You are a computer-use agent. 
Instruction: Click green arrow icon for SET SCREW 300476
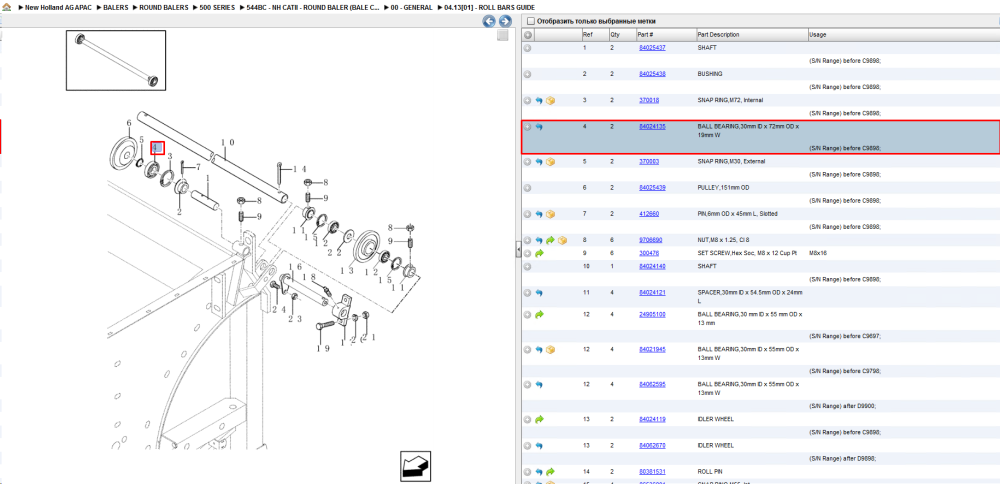point(539,253)
